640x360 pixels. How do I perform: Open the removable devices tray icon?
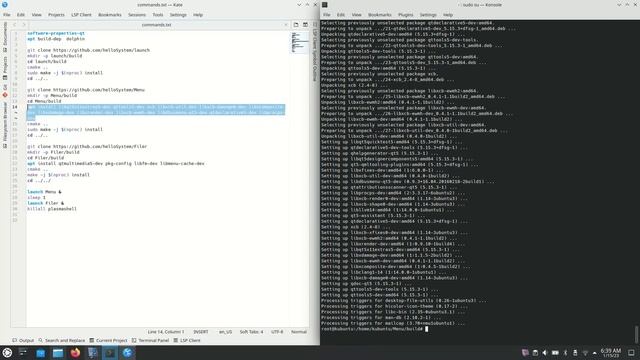[575, 353]
